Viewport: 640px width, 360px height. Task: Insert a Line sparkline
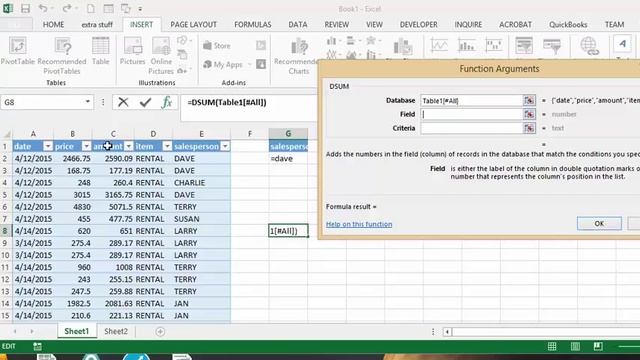click(x=439, y=46)
